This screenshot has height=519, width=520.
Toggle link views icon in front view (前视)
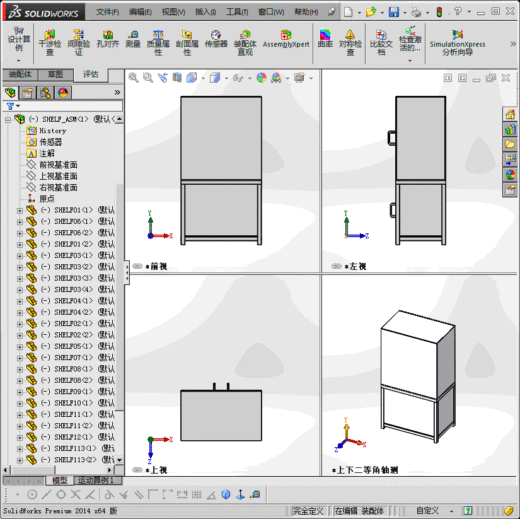137,266
